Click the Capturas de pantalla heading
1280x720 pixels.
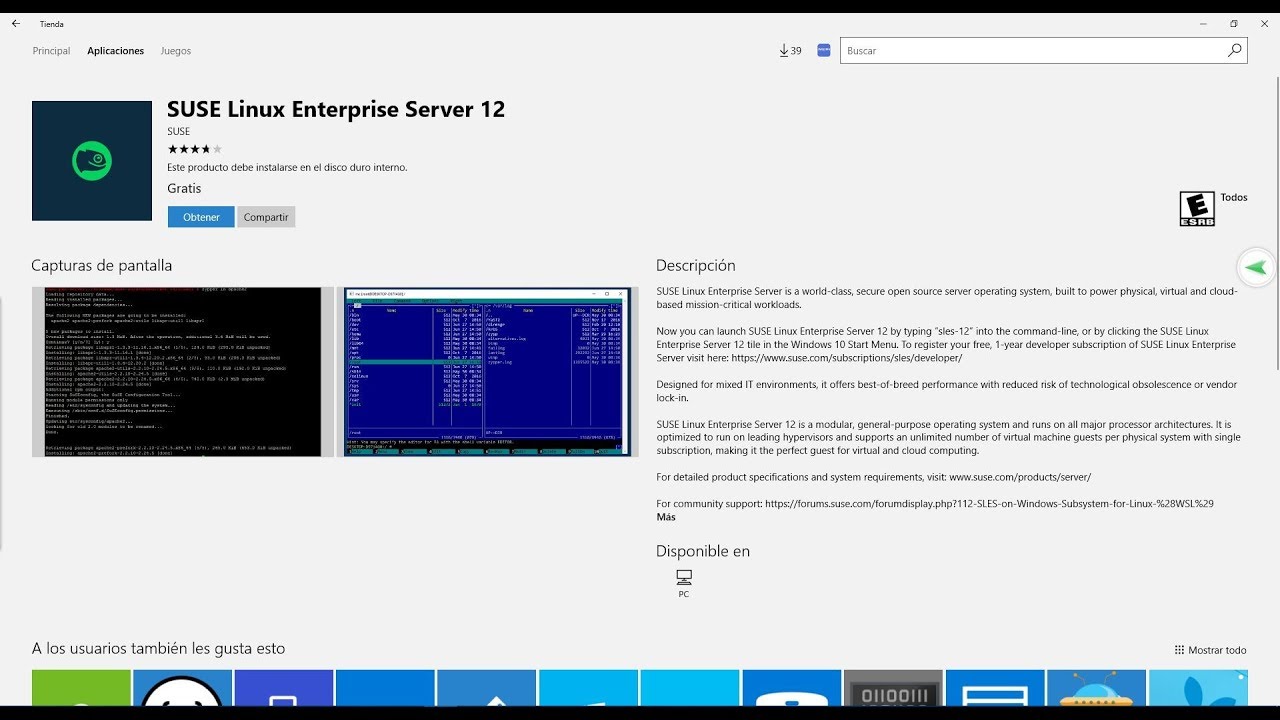point(102,265)
